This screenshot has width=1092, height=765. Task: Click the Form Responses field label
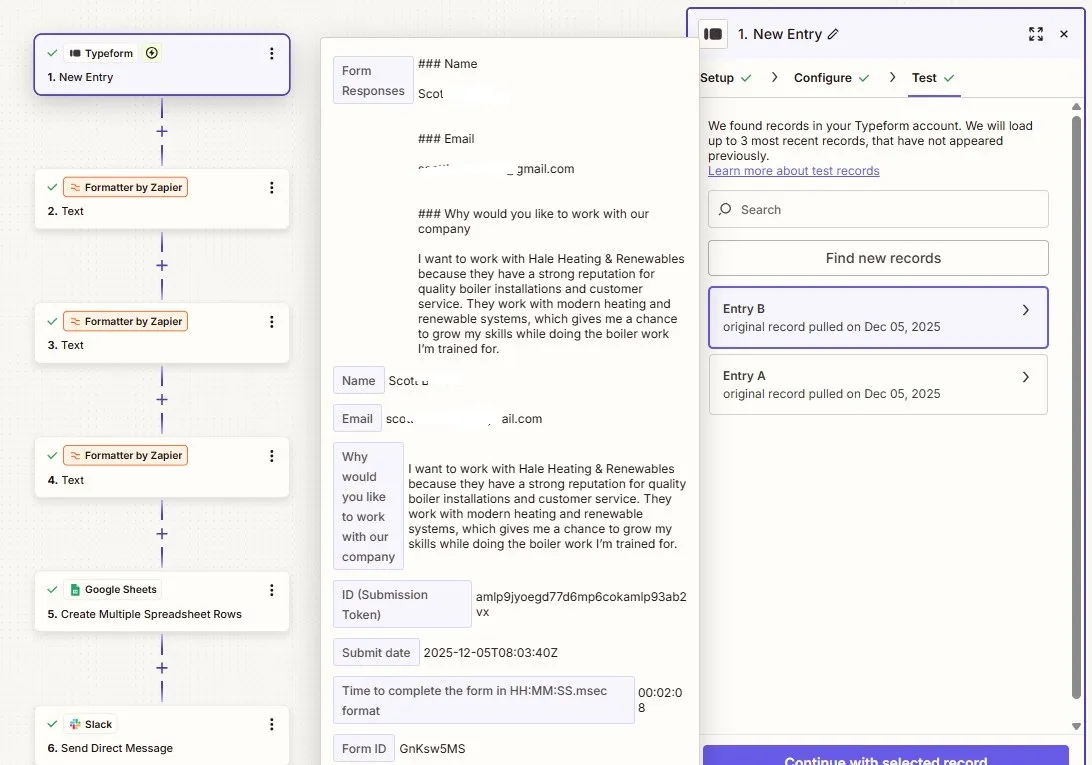[x=373, y=80]
